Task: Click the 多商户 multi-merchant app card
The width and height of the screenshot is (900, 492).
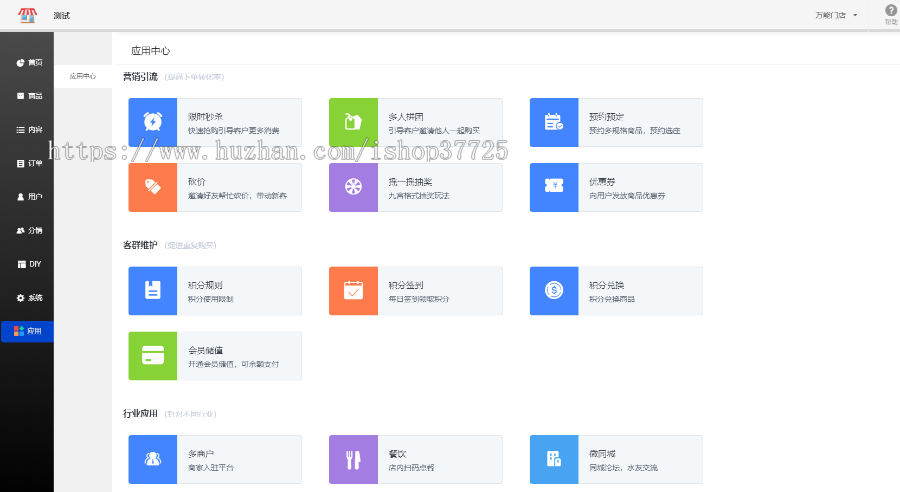Action: (x=215, y=460)
